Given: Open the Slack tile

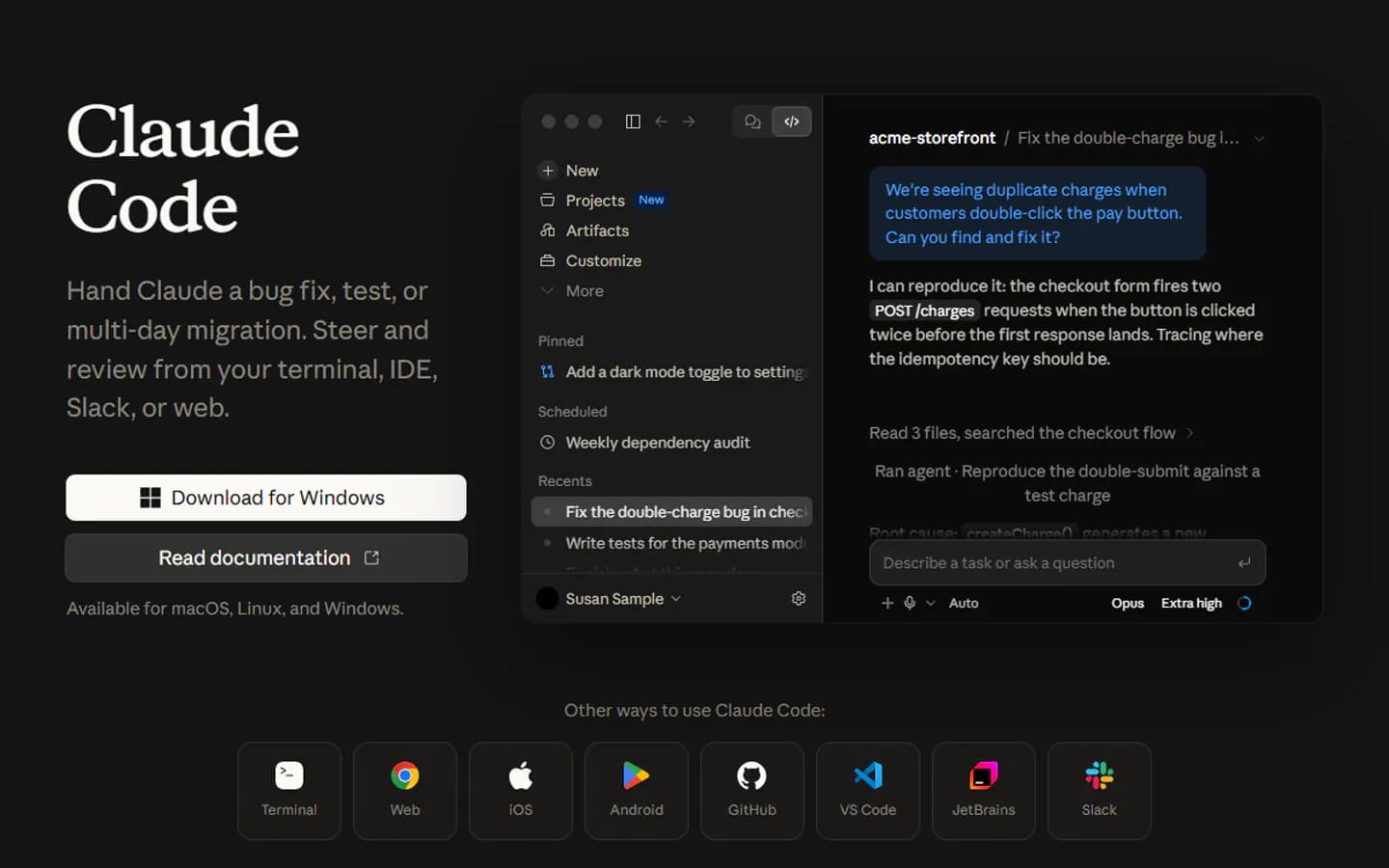Looking at the screenshot, I should click(x=1100, y=791).
